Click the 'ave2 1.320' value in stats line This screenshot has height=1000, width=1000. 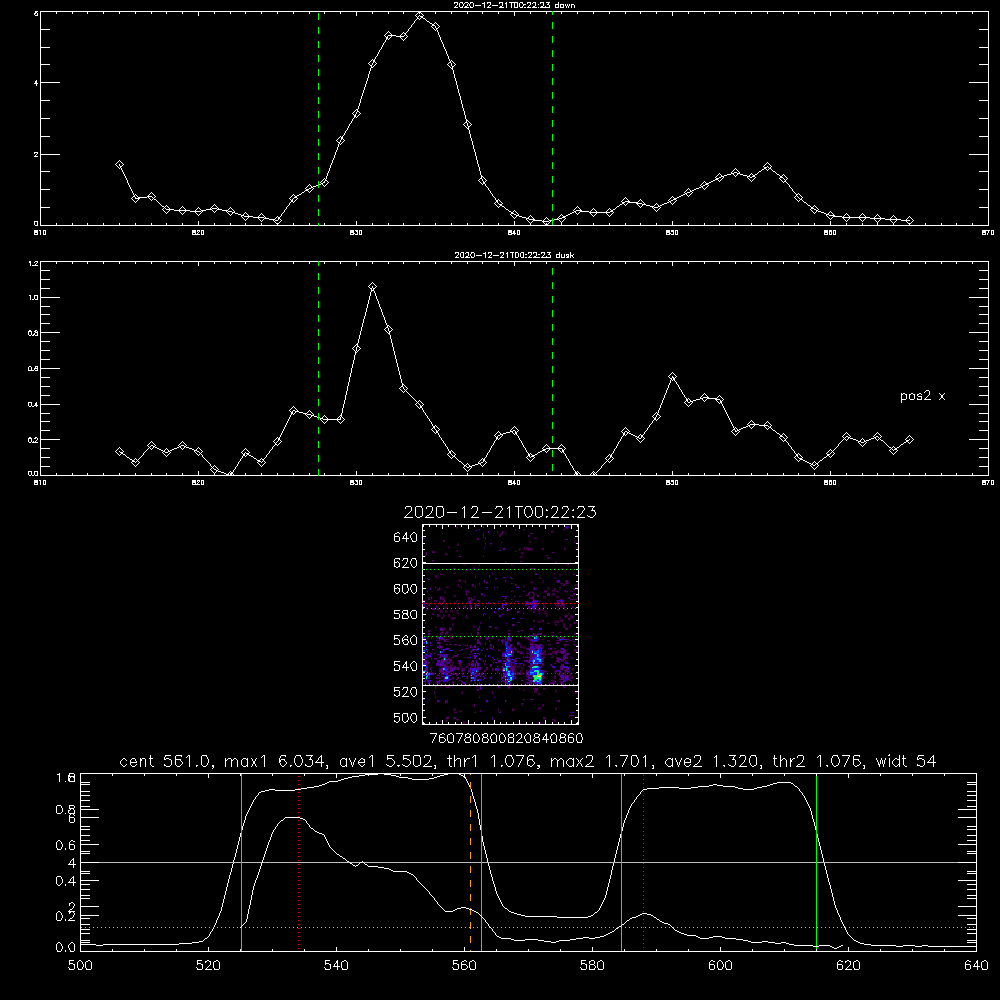tap(710, 761)
